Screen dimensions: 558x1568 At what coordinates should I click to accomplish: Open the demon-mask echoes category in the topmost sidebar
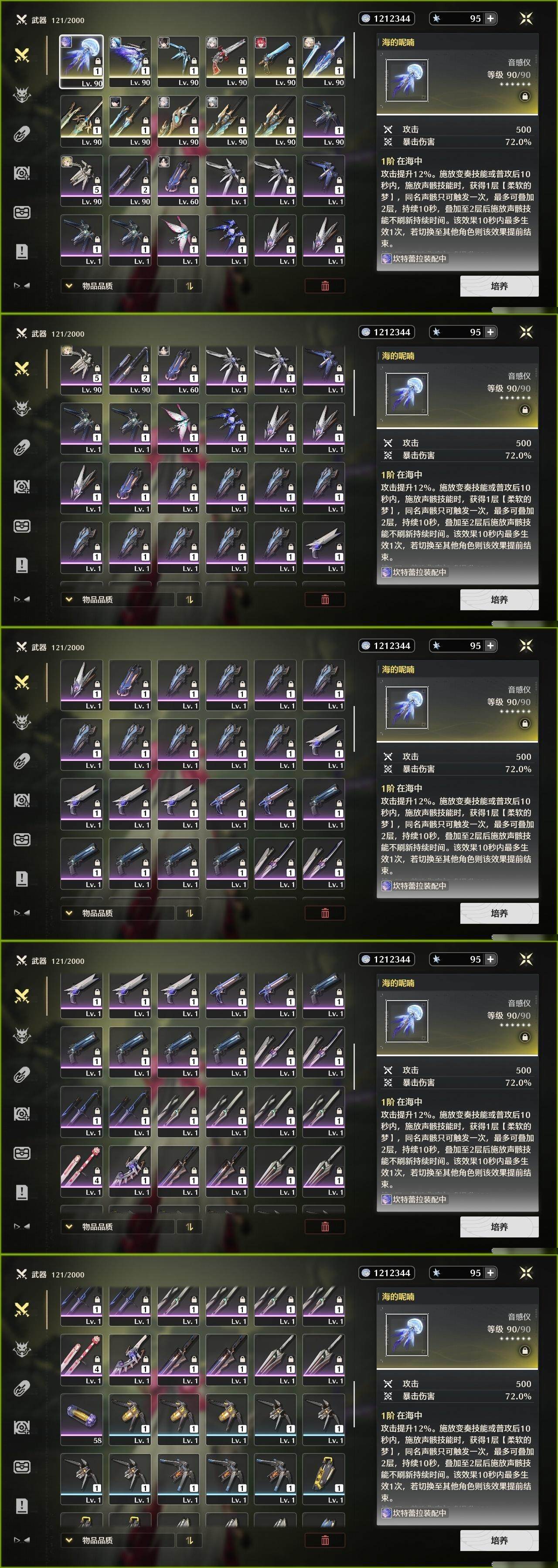(22, 95)
